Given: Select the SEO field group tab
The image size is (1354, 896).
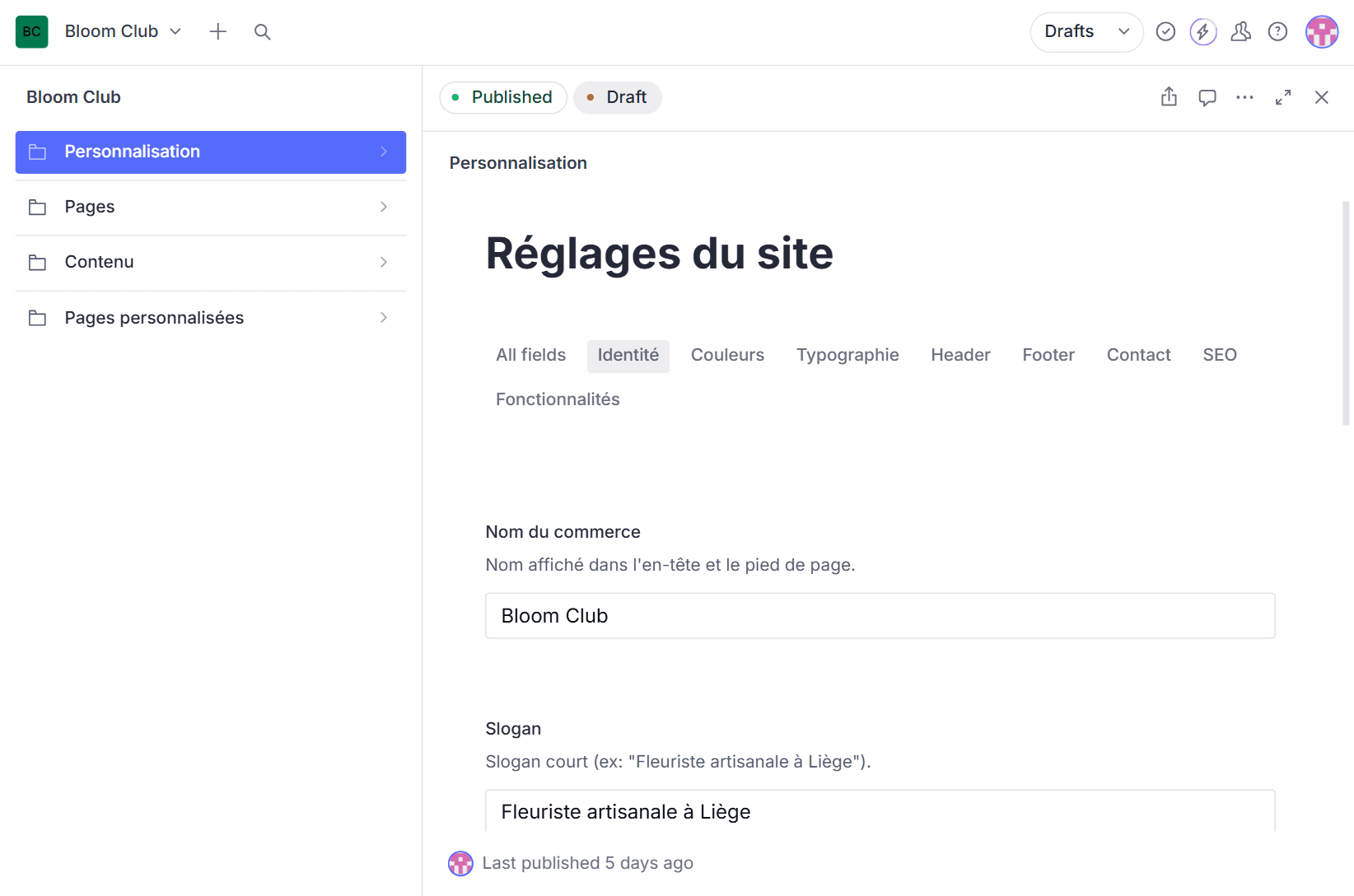Looking at the screenshot, I should 1219,355.
